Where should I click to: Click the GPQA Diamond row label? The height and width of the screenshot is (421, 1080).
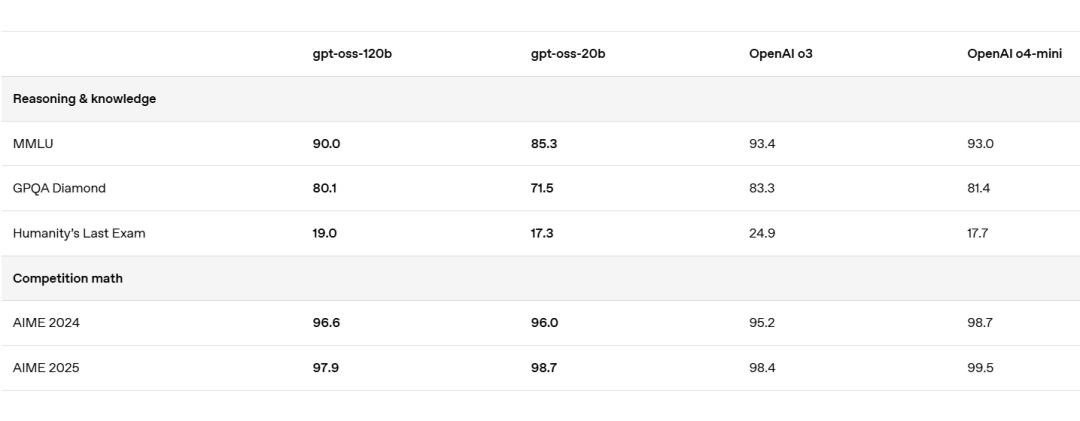(59, 188)
